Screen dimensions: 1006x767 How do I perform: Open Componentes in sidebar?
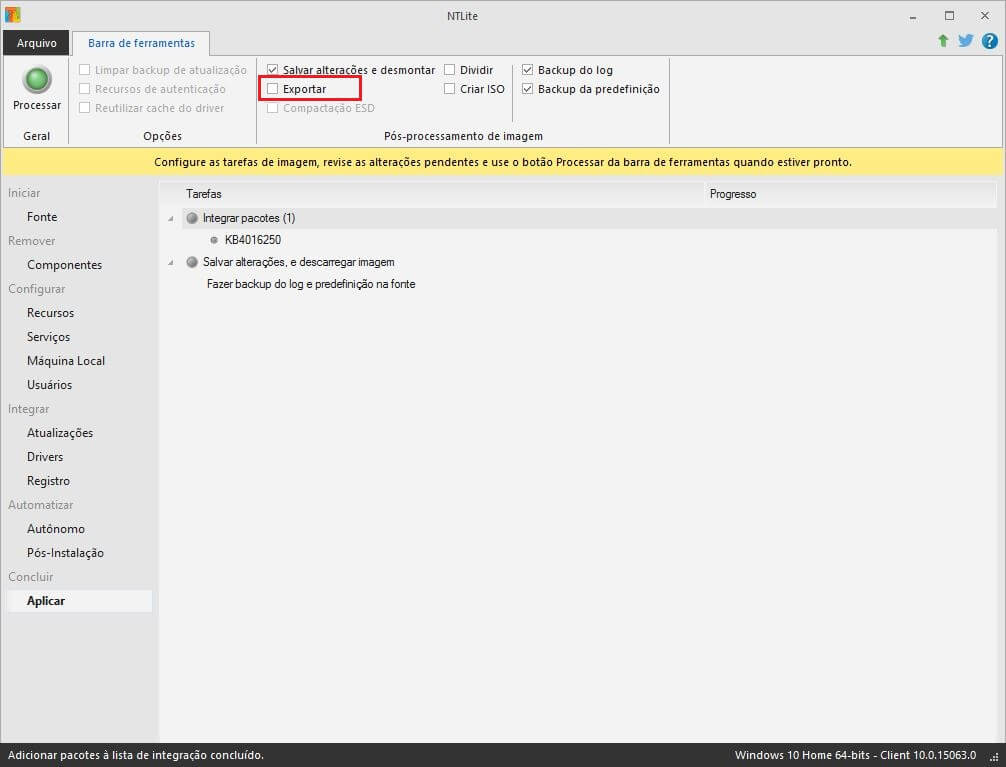point(64,265)
